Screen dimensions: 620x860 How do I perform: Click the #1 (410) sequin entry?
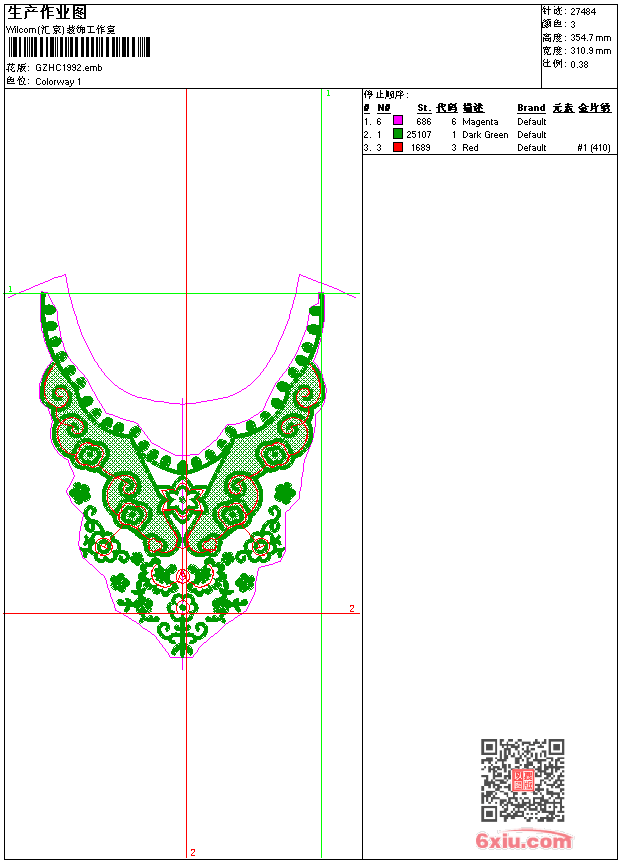click(594, 148)
